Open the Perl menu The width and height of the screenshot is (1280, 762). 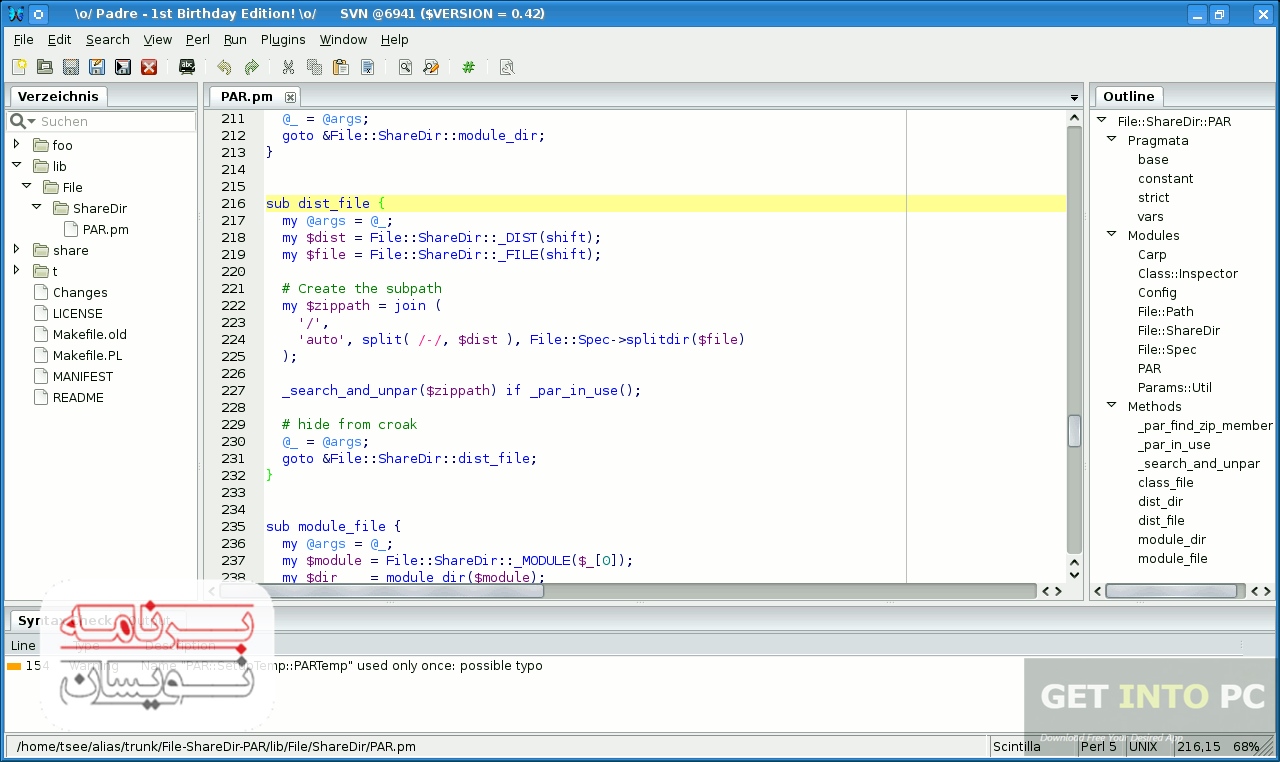tap(198, 39)
